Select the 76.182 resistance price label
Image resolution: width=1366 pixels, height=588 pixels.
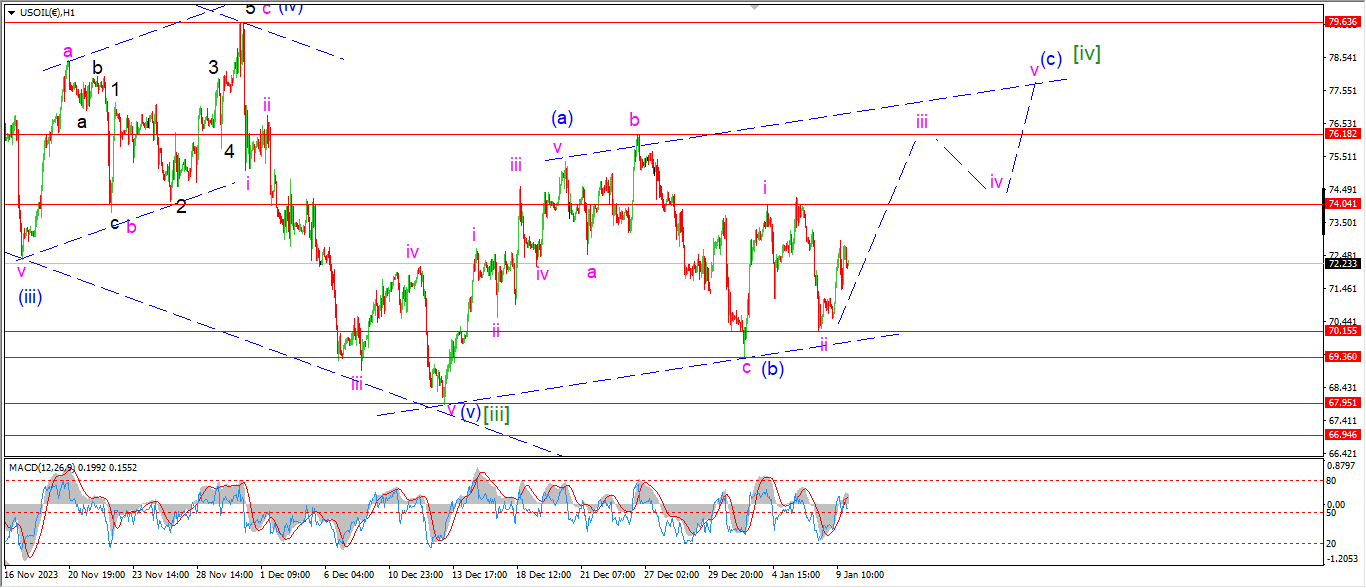coord(1341,133)
